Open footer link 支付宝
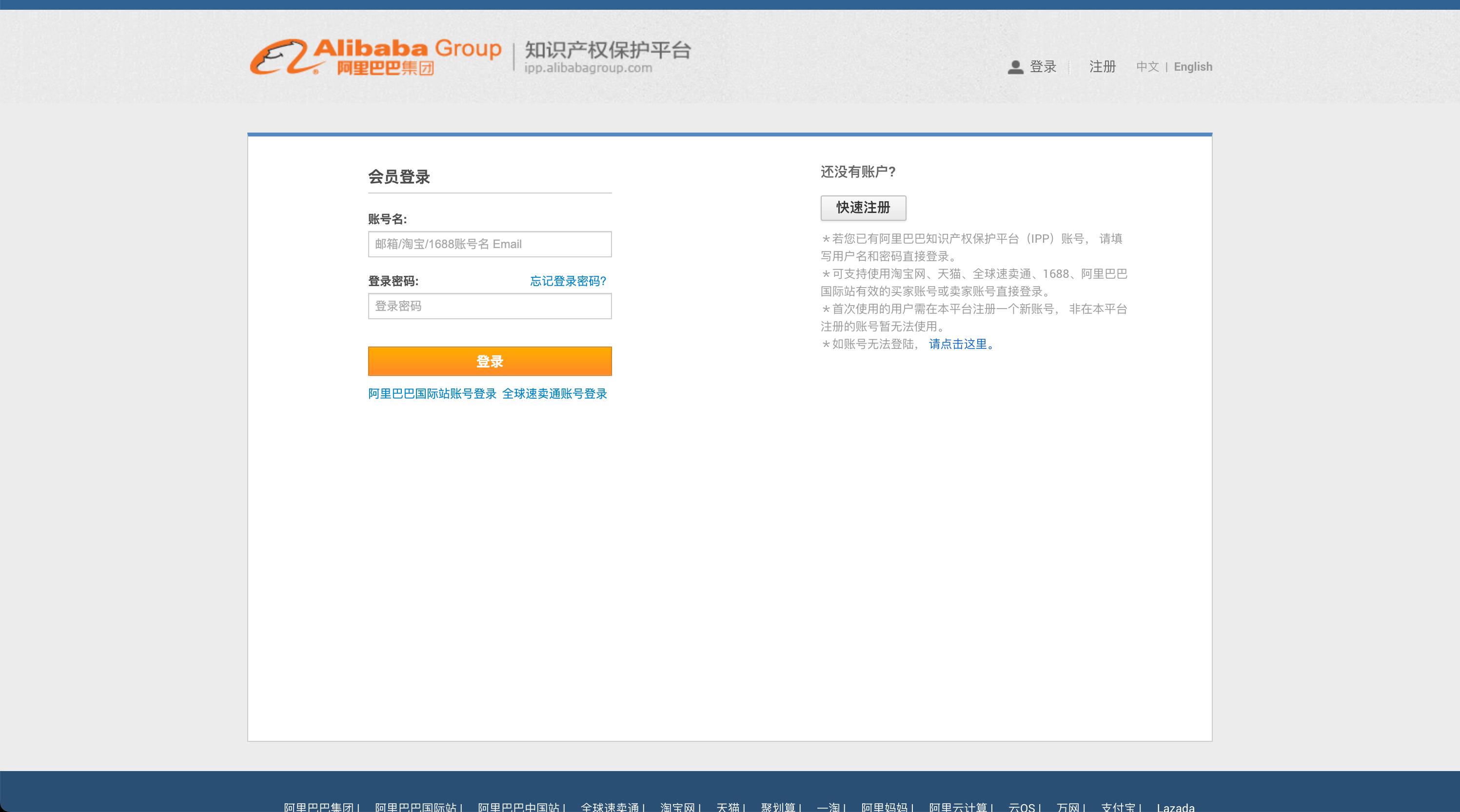Image resolution: width=1460 pixels, height=812 pixels. click(1118, 808)
